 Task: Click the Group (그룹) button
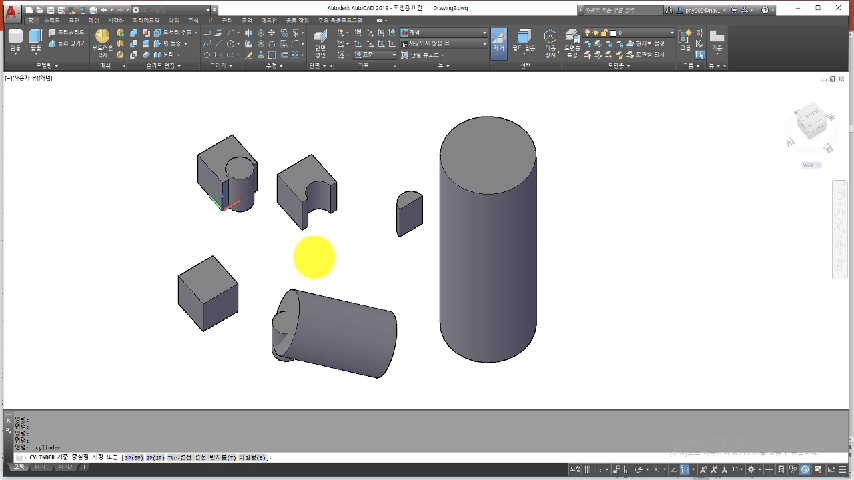(685, 40)
